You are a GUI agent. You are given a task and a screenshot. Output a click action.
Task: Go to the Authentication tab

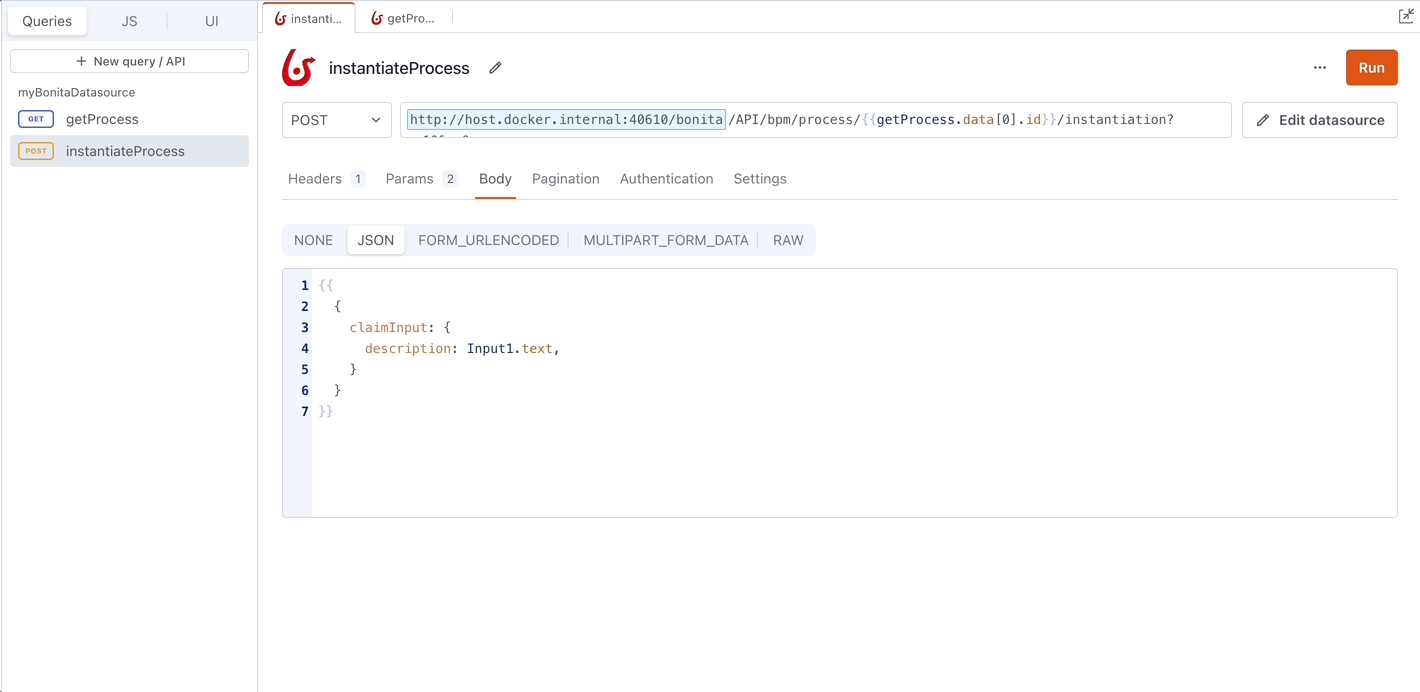click(666, 179)
